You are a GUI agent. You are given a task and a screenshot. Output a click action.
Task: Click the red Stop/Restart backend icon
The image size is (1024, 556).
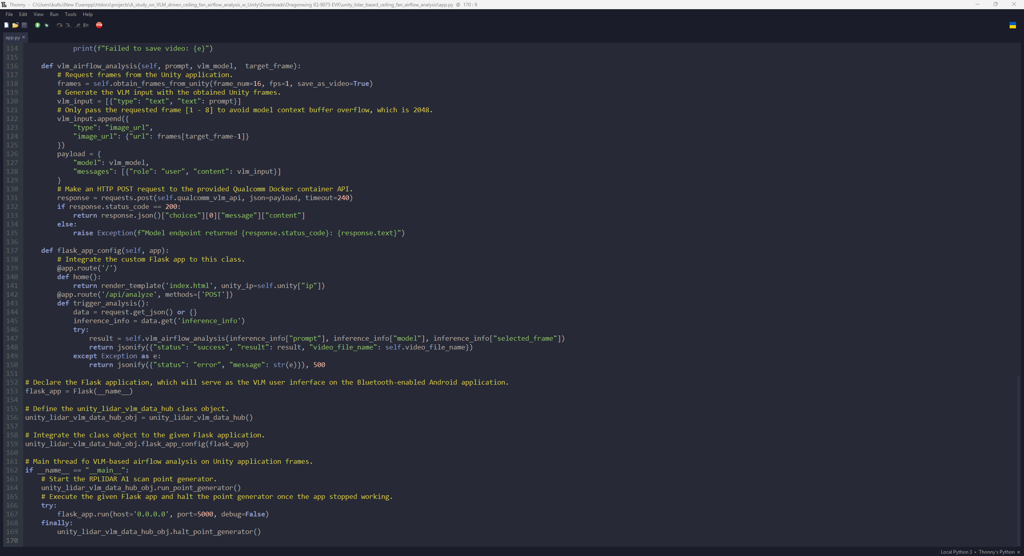pyautogui.click(x=99, y=25)
